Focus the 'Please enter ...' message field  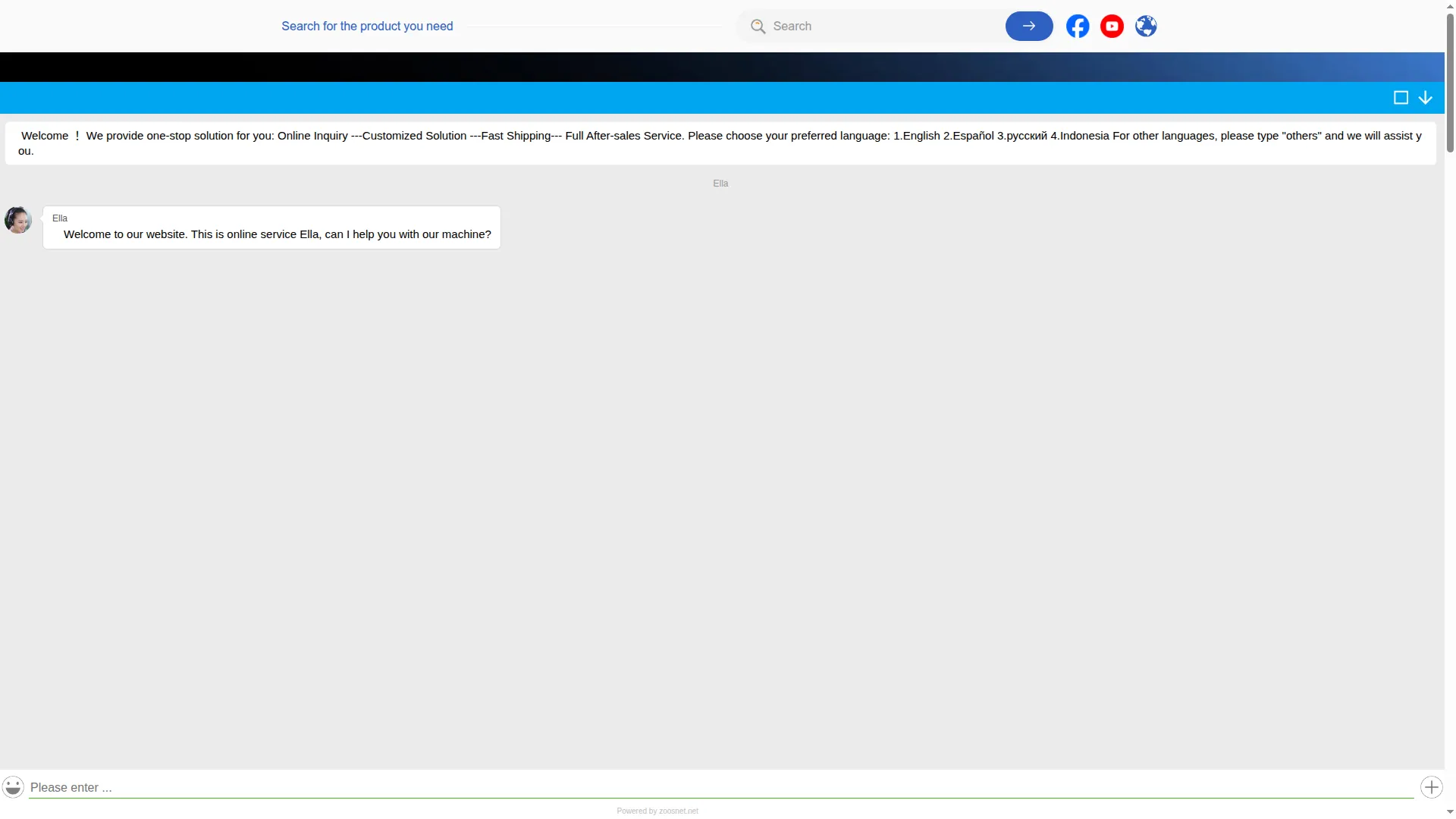(721, 787)
